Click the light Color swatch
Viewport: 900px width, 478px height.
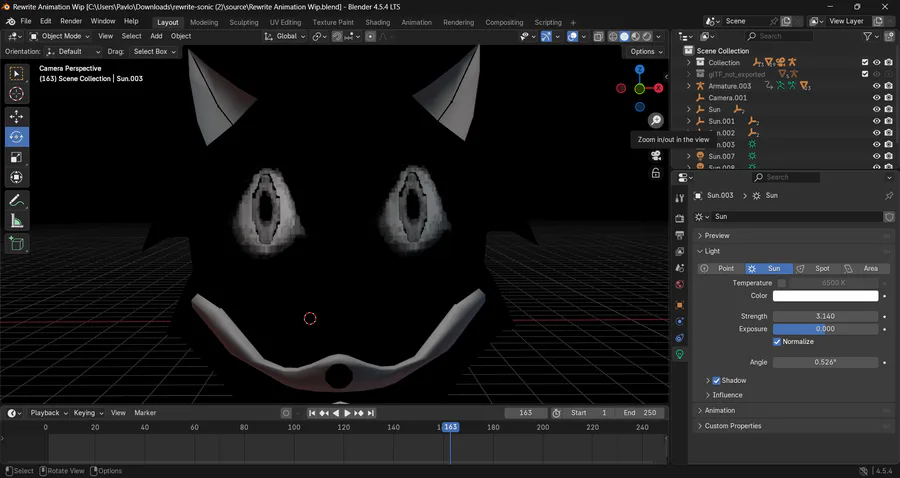(825, 296)
